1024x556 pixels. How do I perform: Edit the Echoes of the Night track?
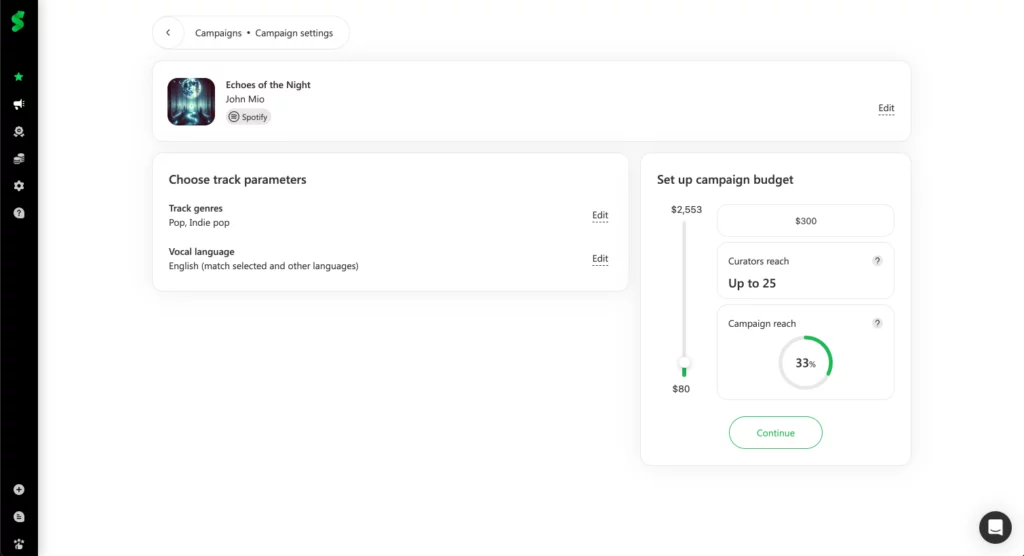click(886, 108)
